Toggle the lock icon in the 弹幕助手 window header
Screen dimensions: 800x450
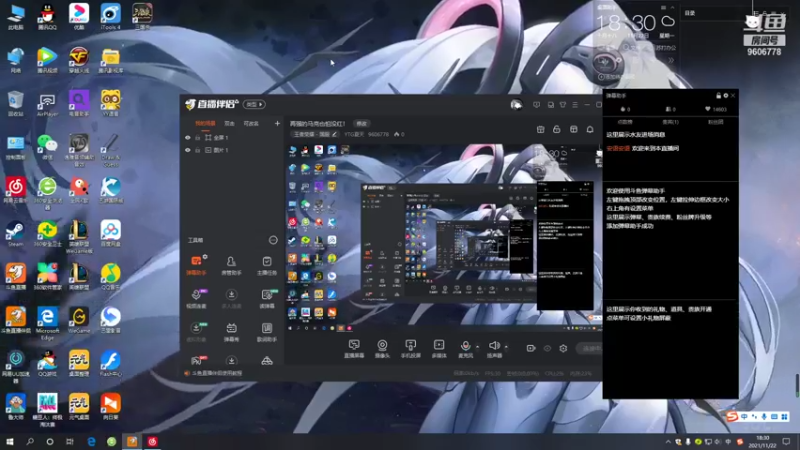[718, 95]
